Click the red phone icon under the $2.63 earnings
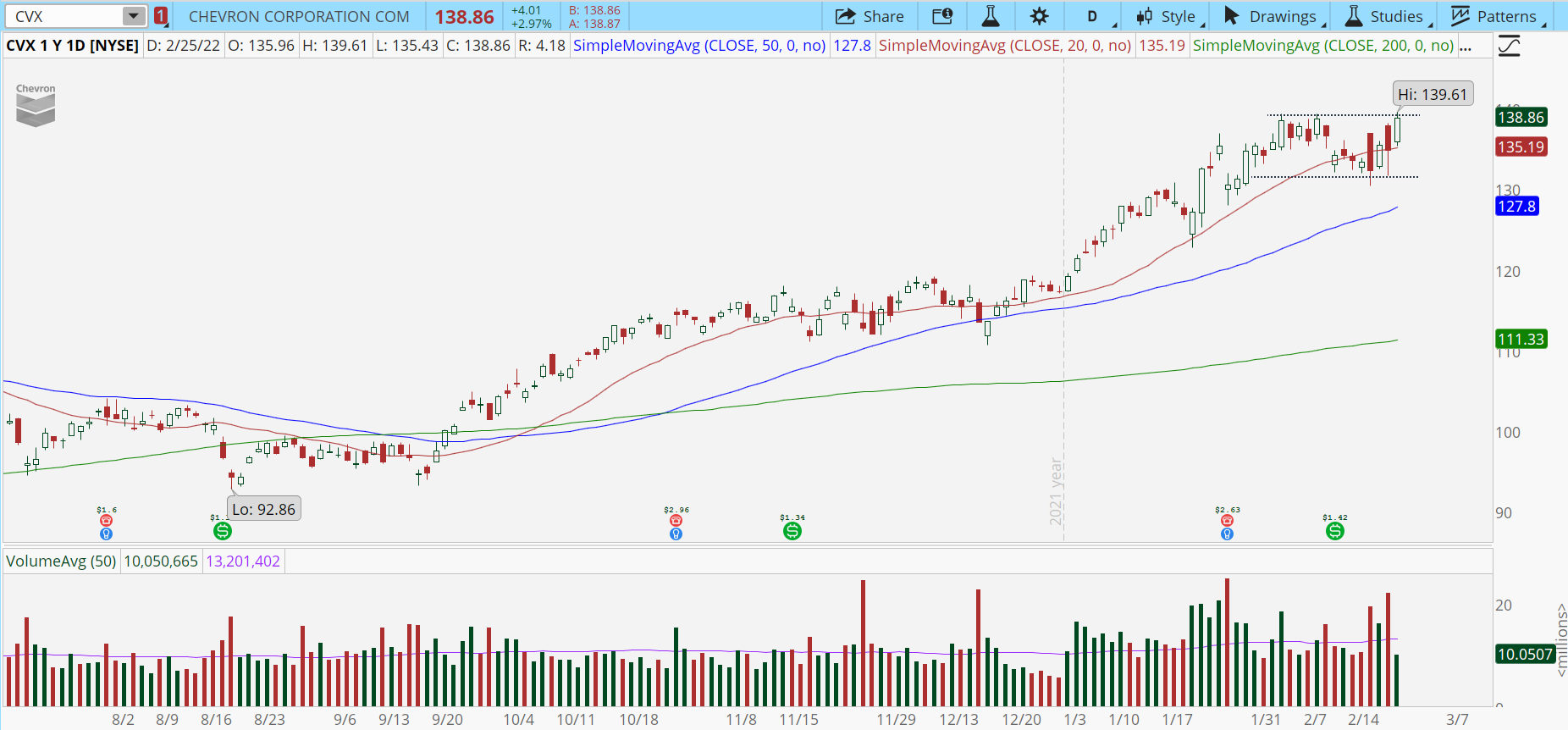Image resolution: width=1568 pixels, height=730 pixels. pos(1227,521)
